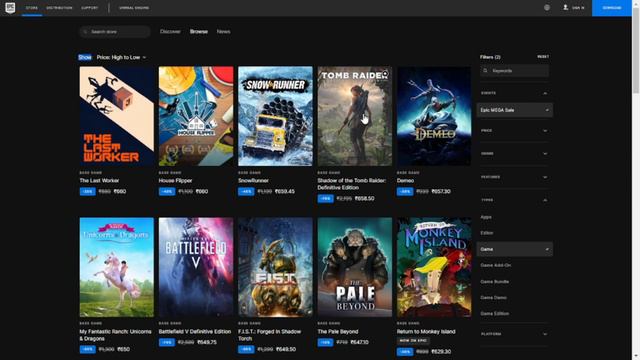Click The Pale Beyond title text
This screenshot has width=640, height=360.
(338, 331)
